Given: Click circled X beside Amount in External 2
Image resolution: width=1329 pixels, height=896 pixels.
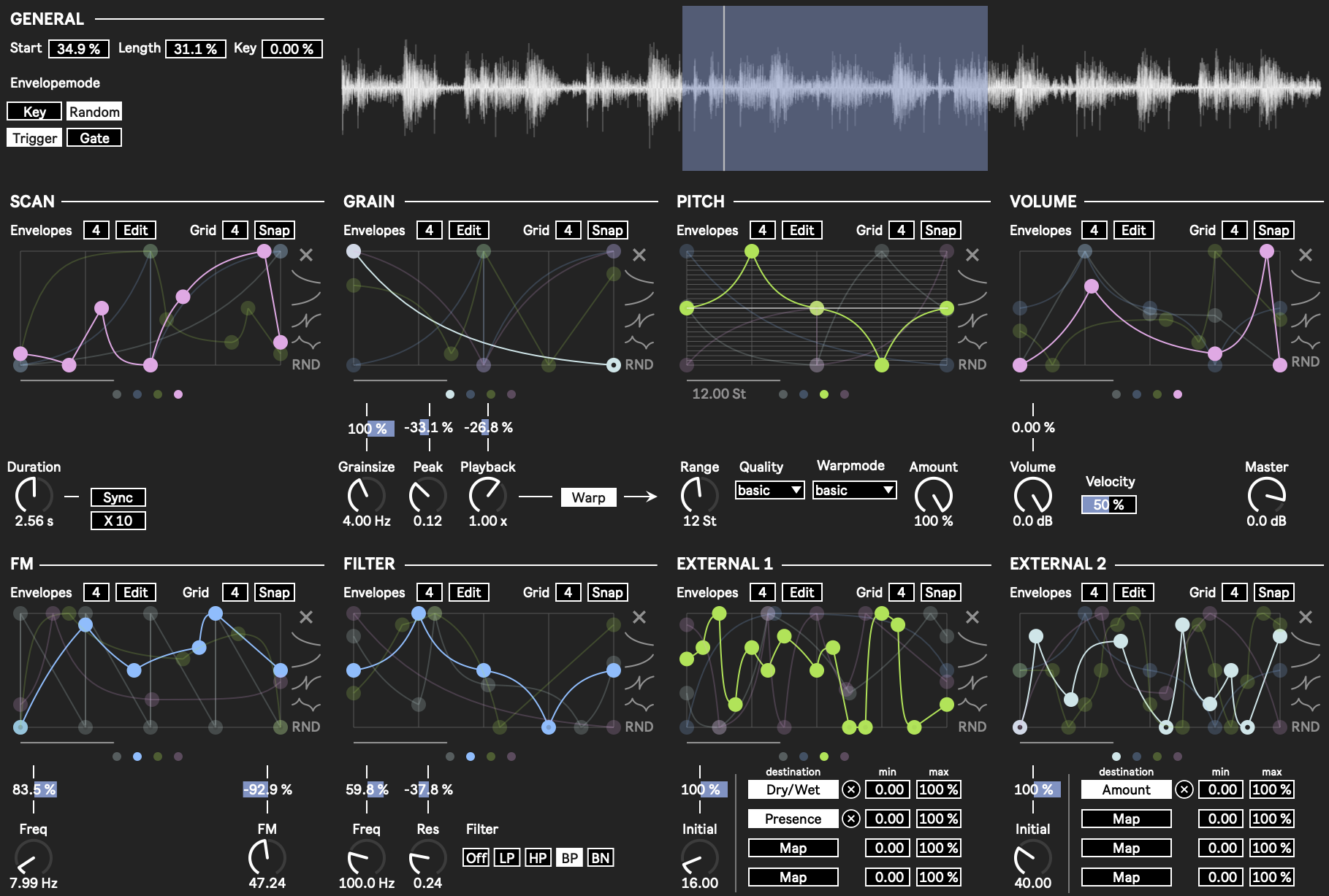Looking at the screenshot, I should 1184,789.
